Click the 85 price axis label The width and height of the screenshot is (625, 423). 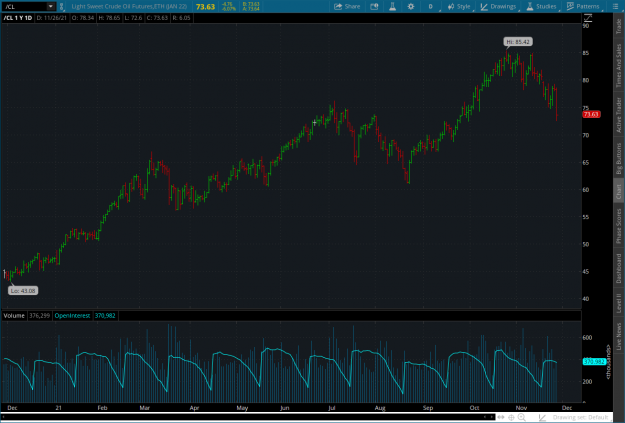pyautogui.click(x=586, y=53)
